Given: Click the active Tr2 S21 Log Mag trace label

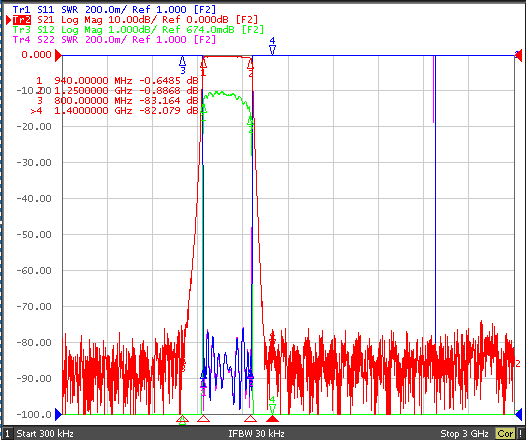Looking at the screenshot, I should click(135, 19).
